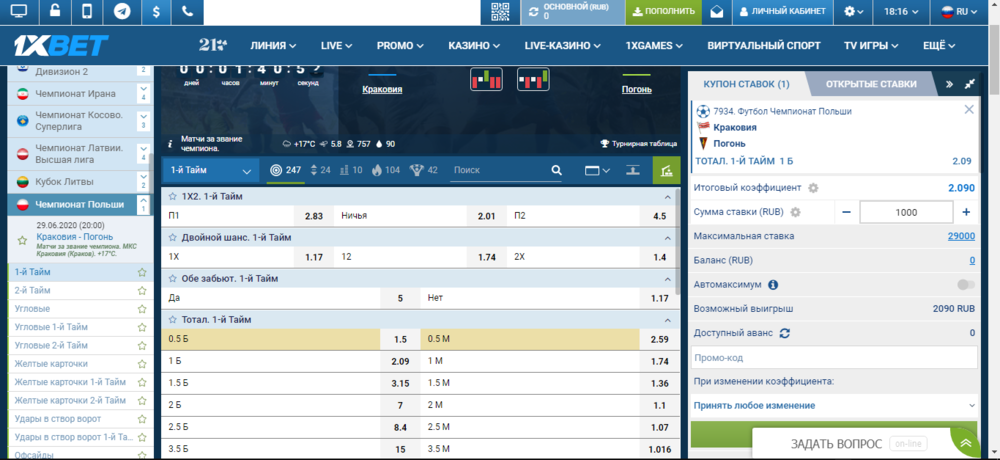The width and height of the screenshot is (1000, 460).
Task: Click the Промо-код input field
Action: (x=834, y=358)
